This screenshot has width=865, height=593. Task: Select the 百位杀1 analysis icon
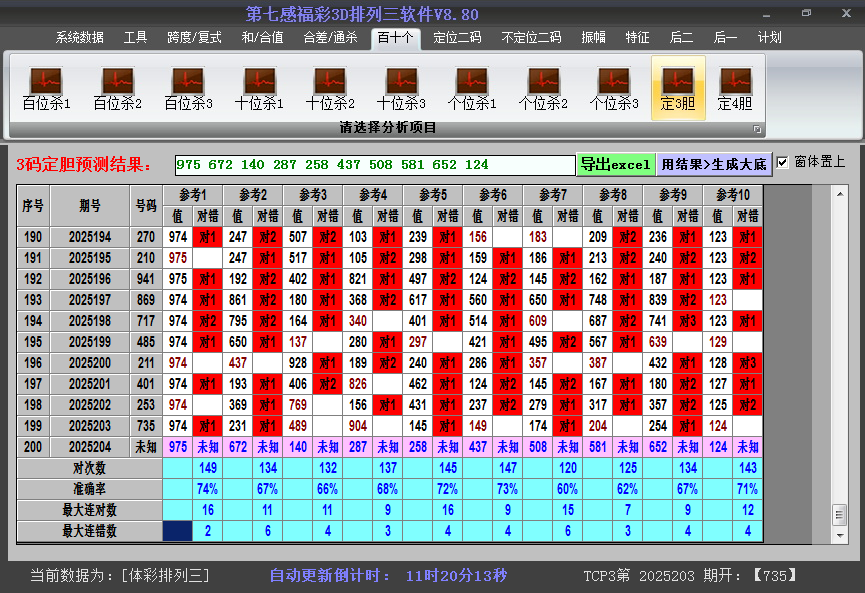46,88
